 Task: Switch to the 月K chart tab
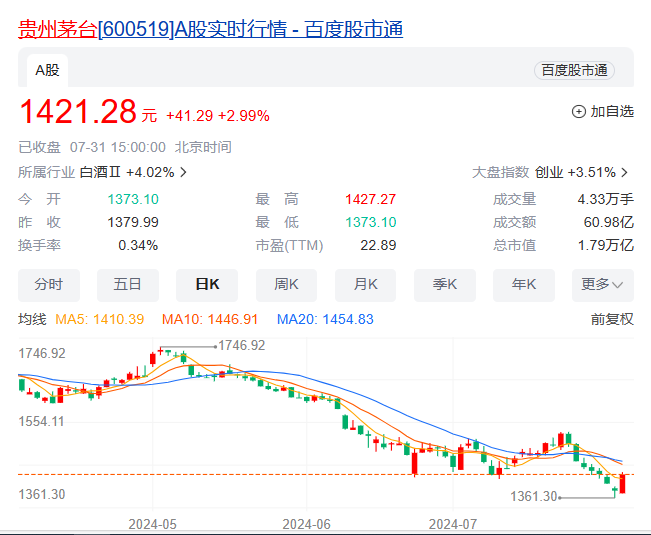(365, 285)
